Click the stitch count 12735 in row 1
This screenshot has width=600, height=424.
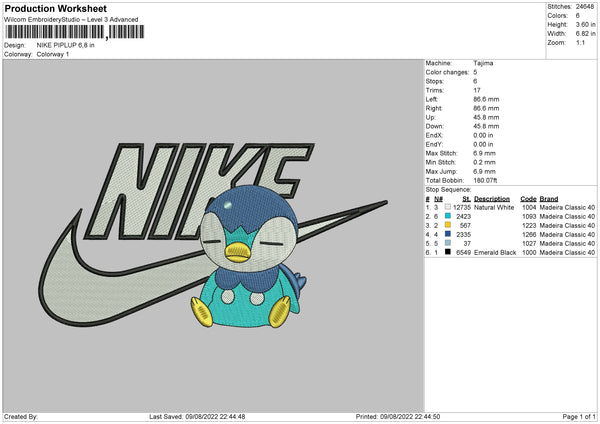tap(461, 207)
